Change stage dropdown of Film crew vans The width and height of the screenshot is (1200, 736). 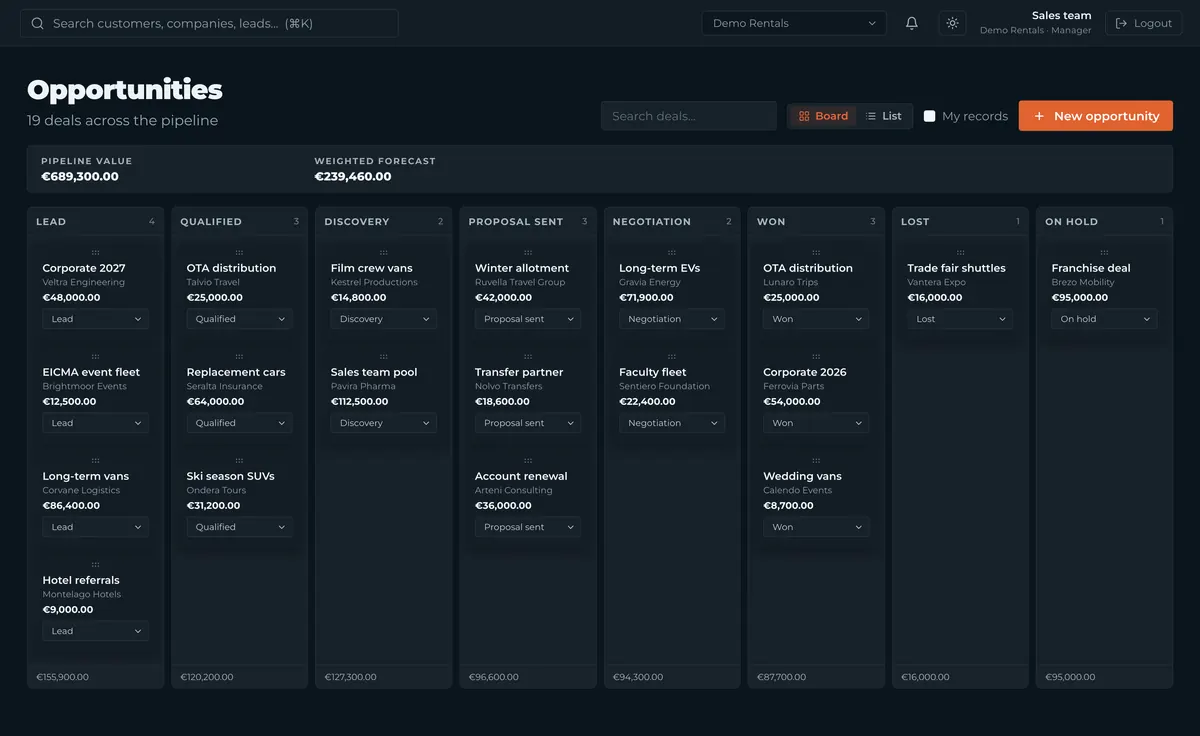pos(384,319)
